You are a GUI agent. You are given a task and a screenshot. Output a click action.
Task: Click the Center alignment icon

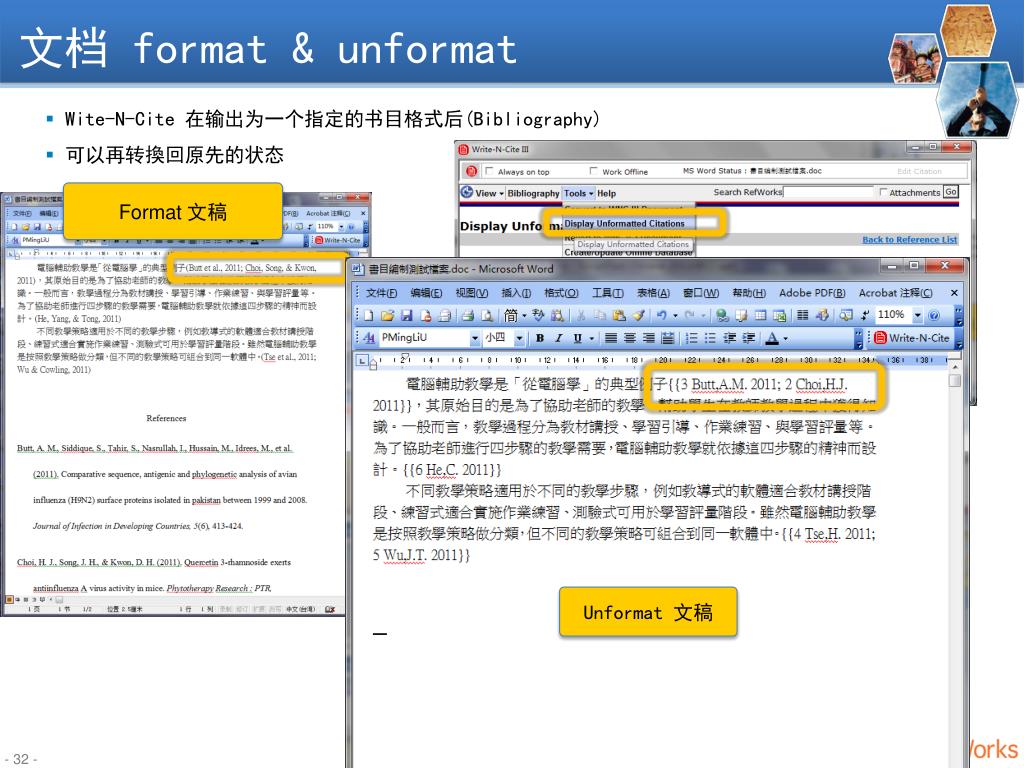click(630, 338)
